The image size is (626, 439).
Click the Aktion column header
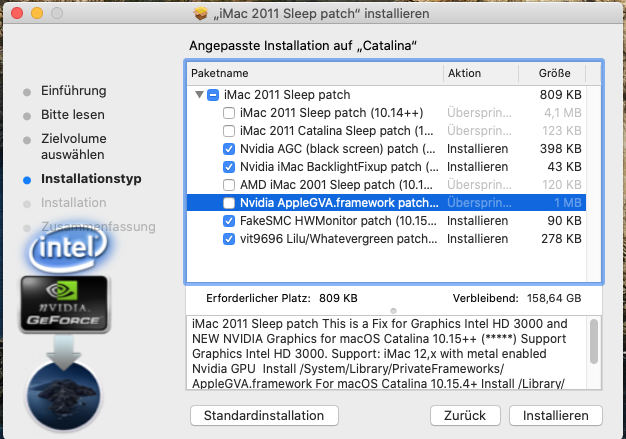(x=481, y=73)
